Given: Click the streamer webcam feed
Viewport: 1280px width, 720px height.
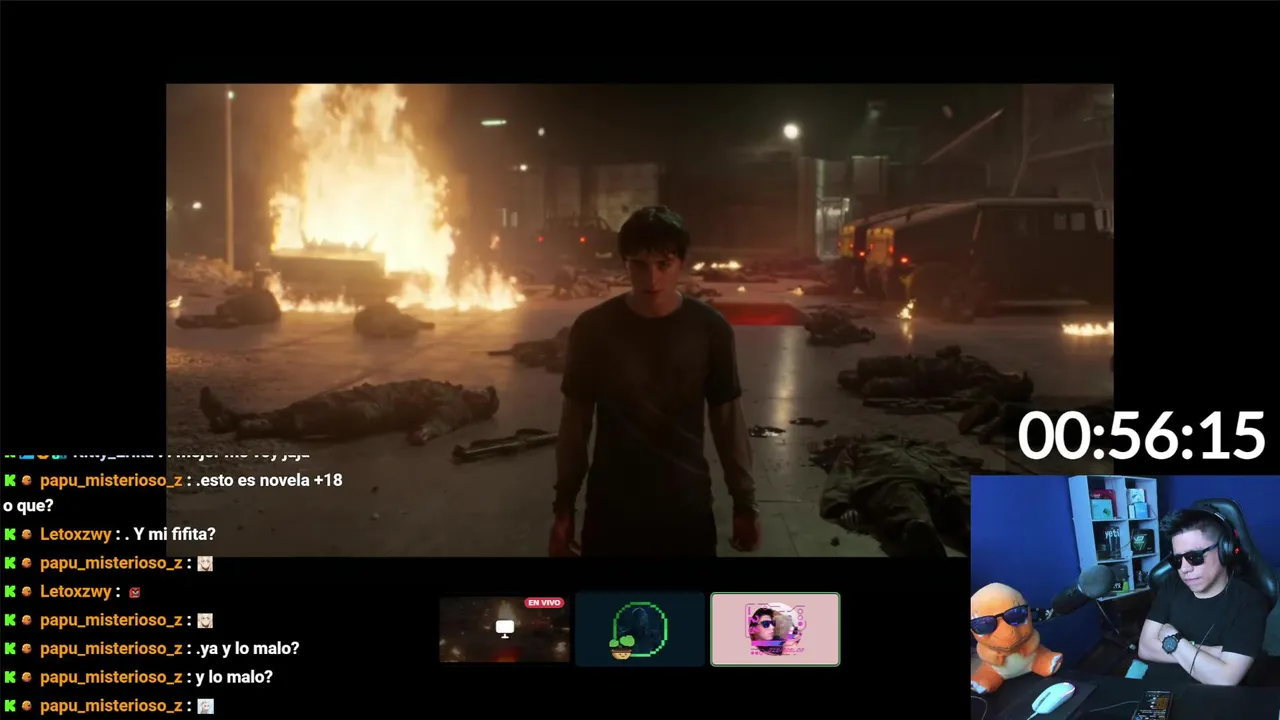Looking at the screenshot, I should click(x=1125, y=598).
